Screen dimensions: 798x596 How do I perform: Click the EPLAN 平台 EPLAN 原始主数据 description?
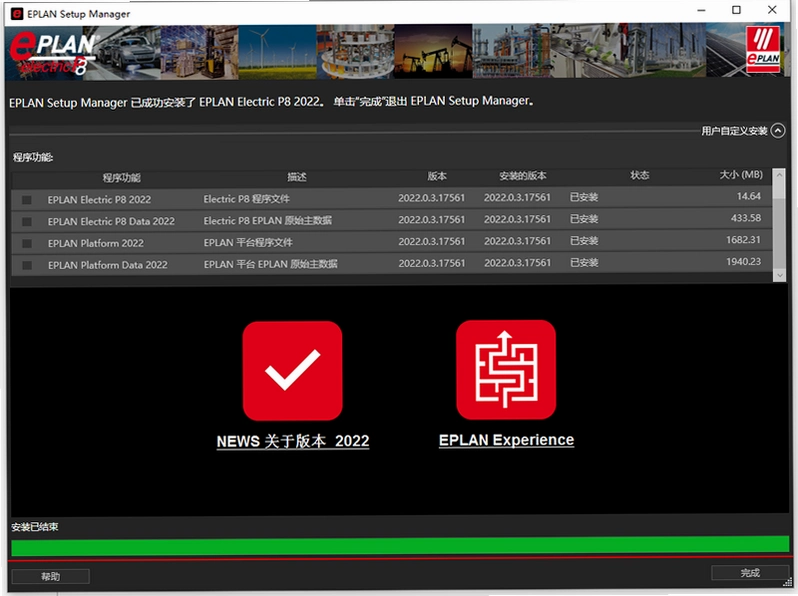[270, 264]
